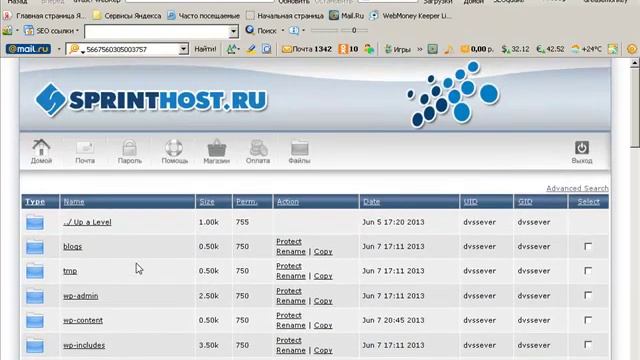Viewport: 640px width, 360px height.
Task: Open the wp-admin folder link
Action: tap(80, 296)
